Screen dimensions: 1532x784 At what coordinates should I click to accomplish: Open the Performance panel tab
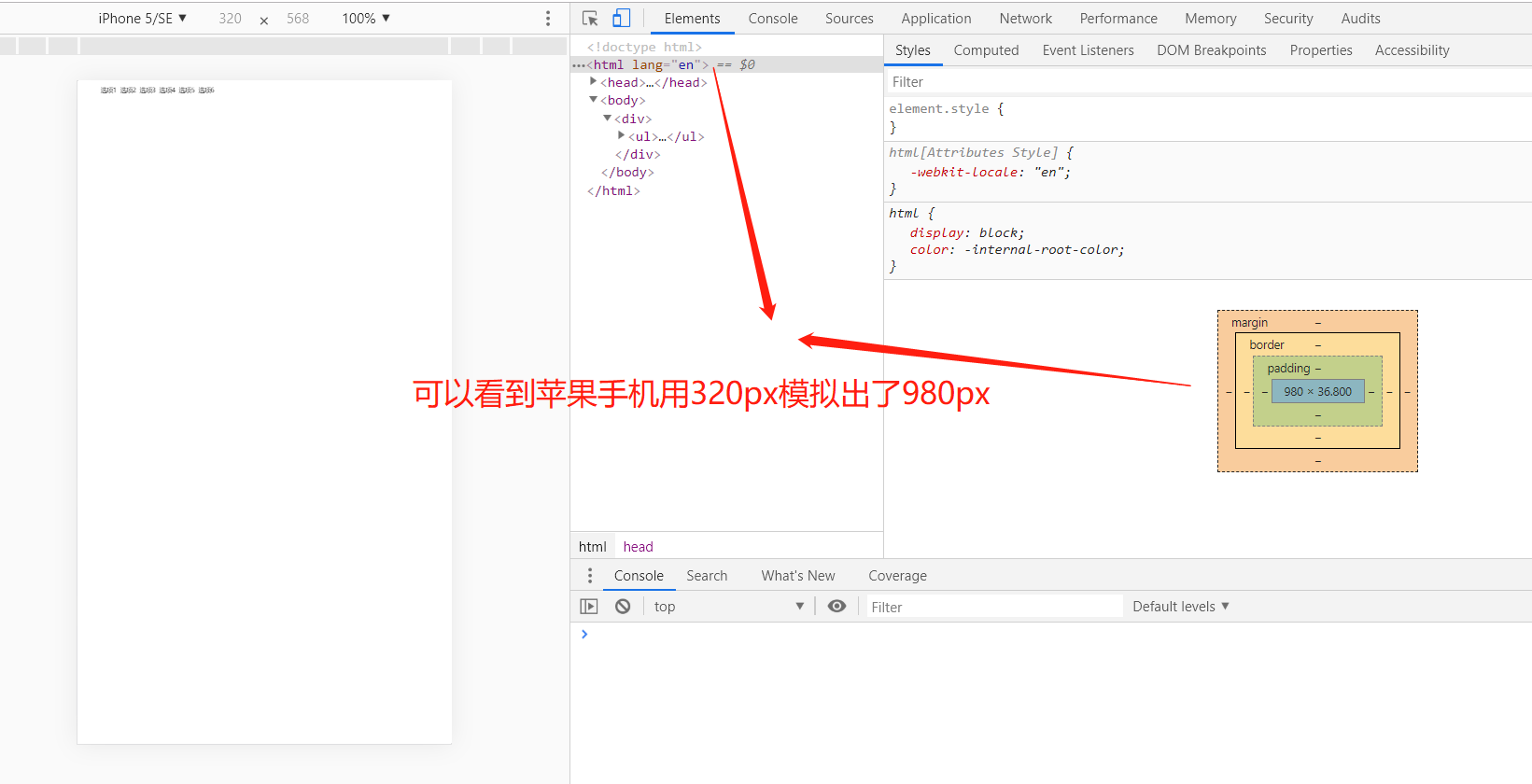1118,19
